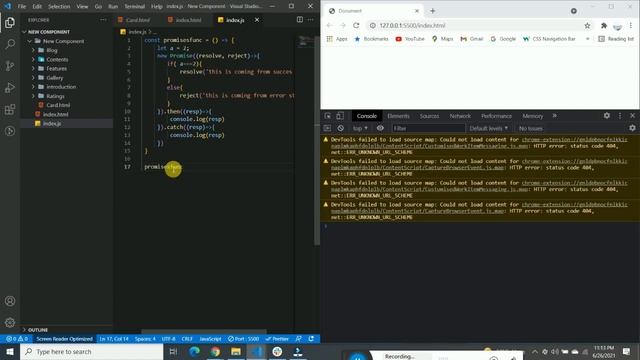Image resolution: width=640 pixels, height=360 pixels.
Task: Open DevTools customize menu dots
Action: [620, 116]
